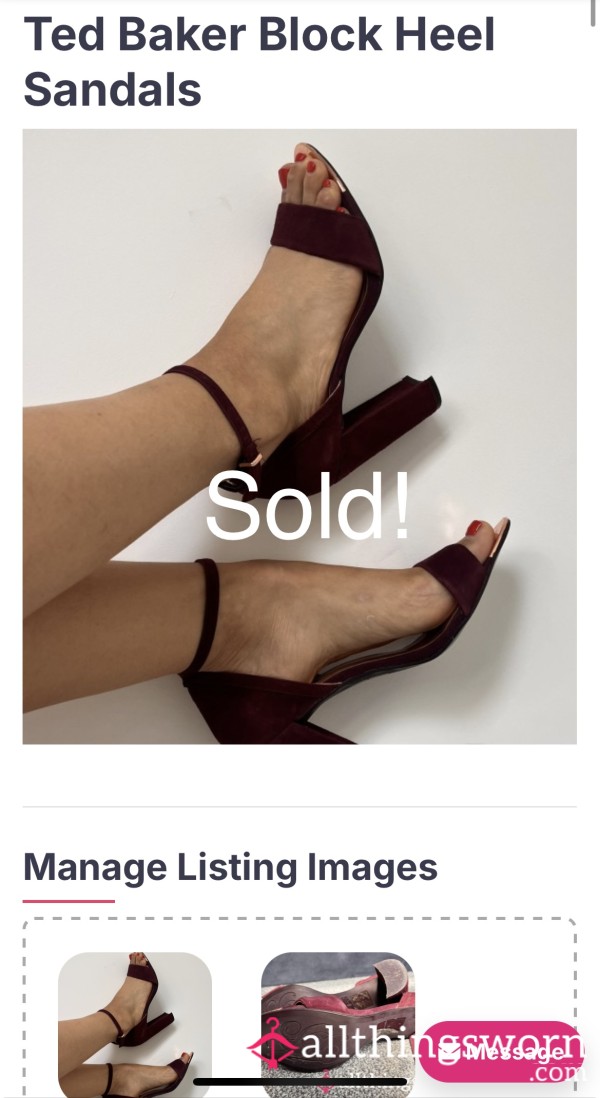Click the .com text of the watermark
The width and height of the screenshot is (600, 1098).
[x=559, y=1072]
